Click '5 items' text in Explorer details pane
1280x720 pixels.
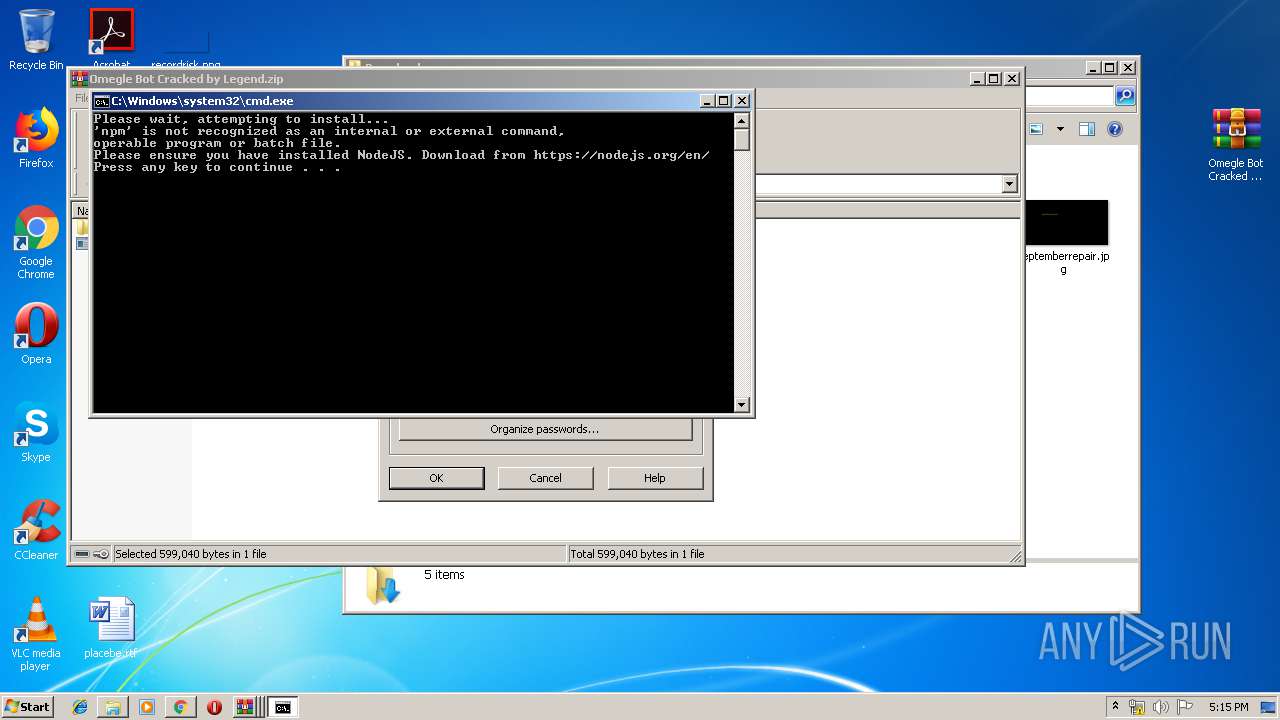point(444,575)
